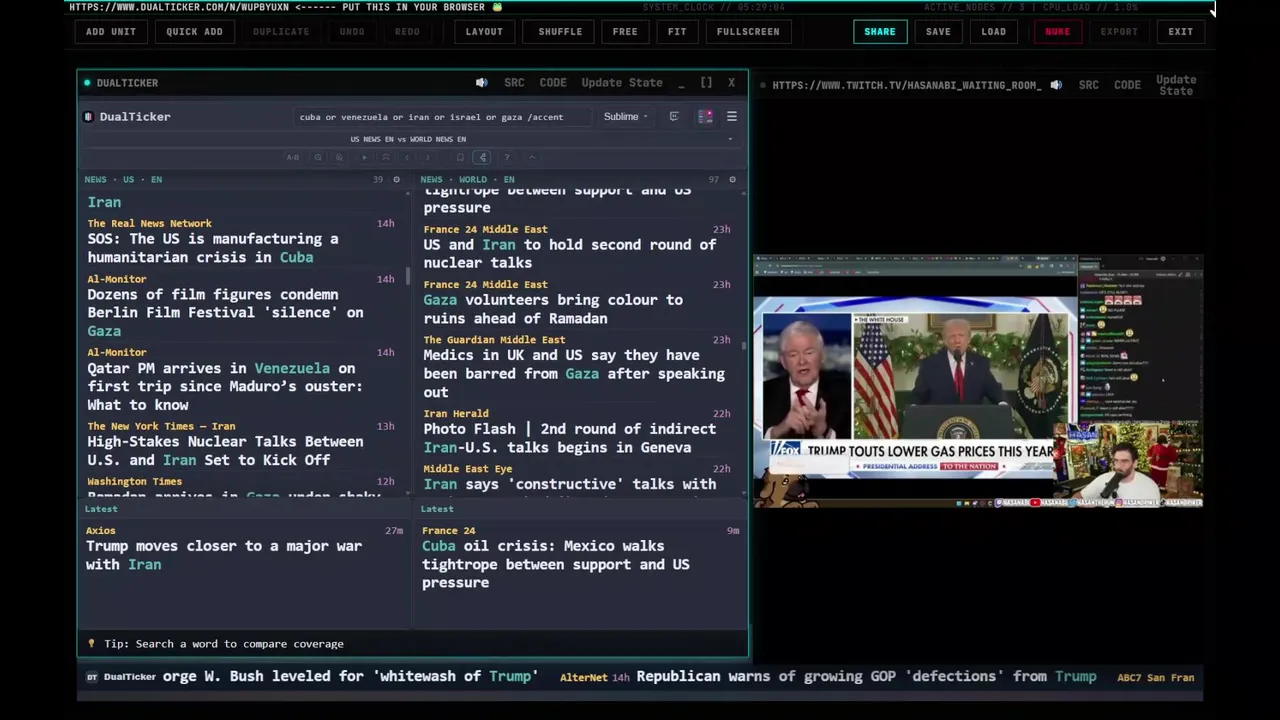The width and height of the screenshot is (1280, 720).
Task: Open Twitch icon in DualTicker header
Action: (x=674, y=117)
